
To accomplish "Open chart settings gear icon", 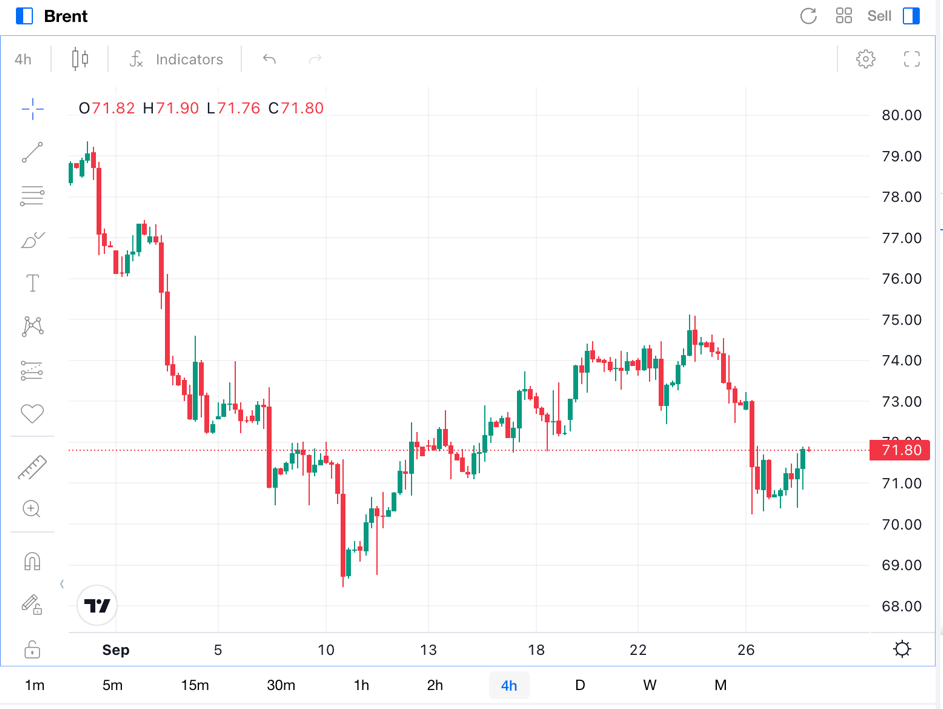I will (866, 59).
